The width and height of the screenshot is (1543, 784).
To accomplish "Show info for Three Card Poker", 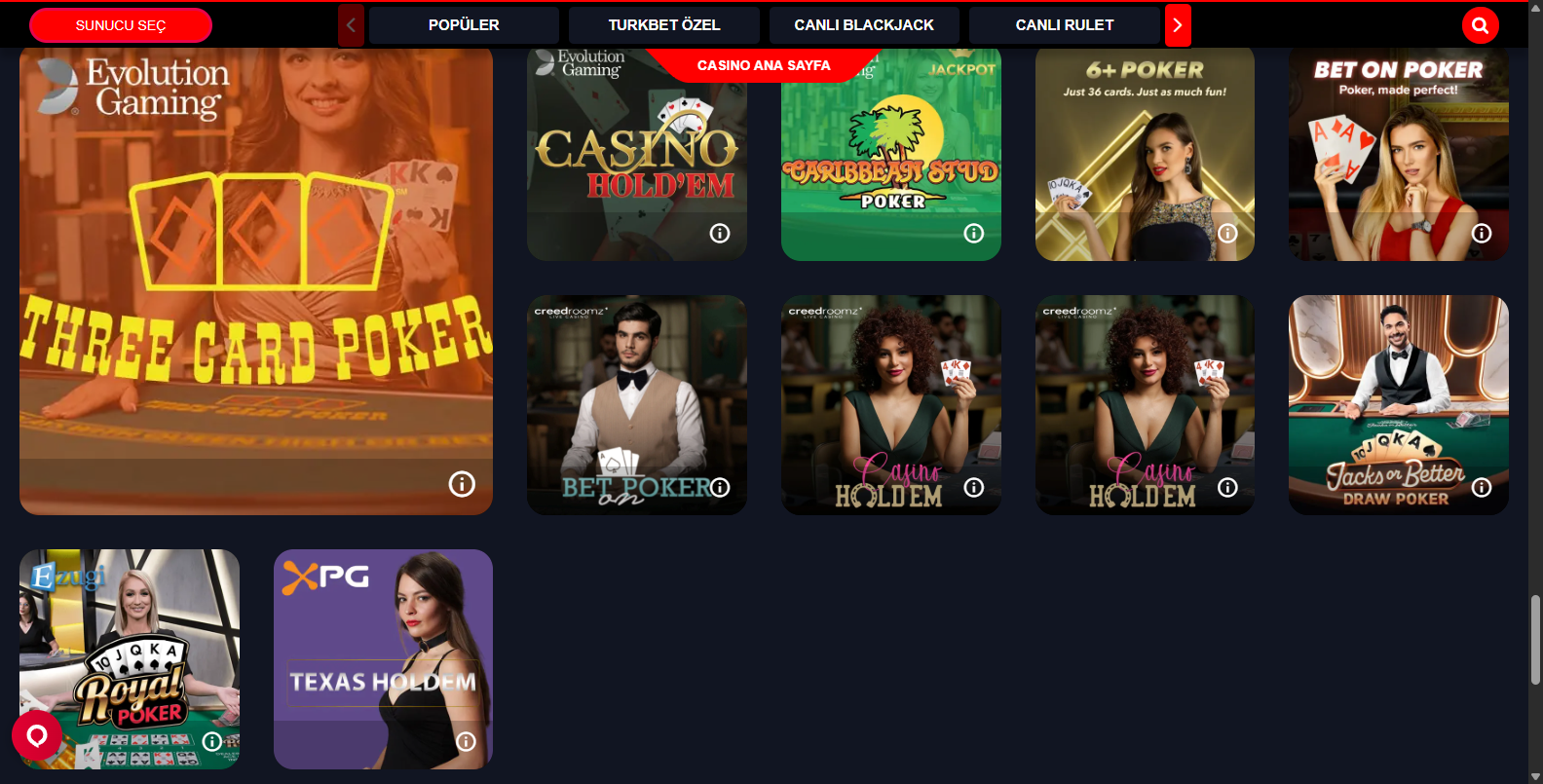I will click(x=462, y=484).
